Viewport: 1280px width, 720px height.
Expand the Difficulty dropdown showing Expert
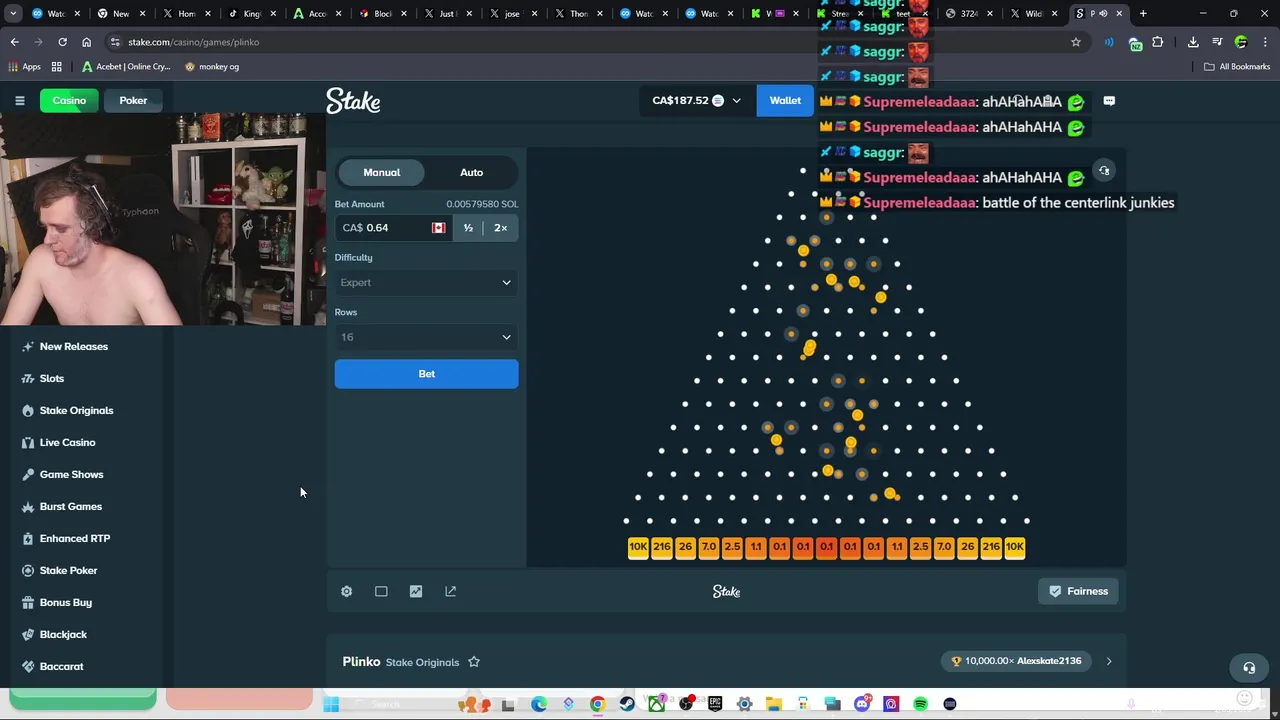point(427,283)
